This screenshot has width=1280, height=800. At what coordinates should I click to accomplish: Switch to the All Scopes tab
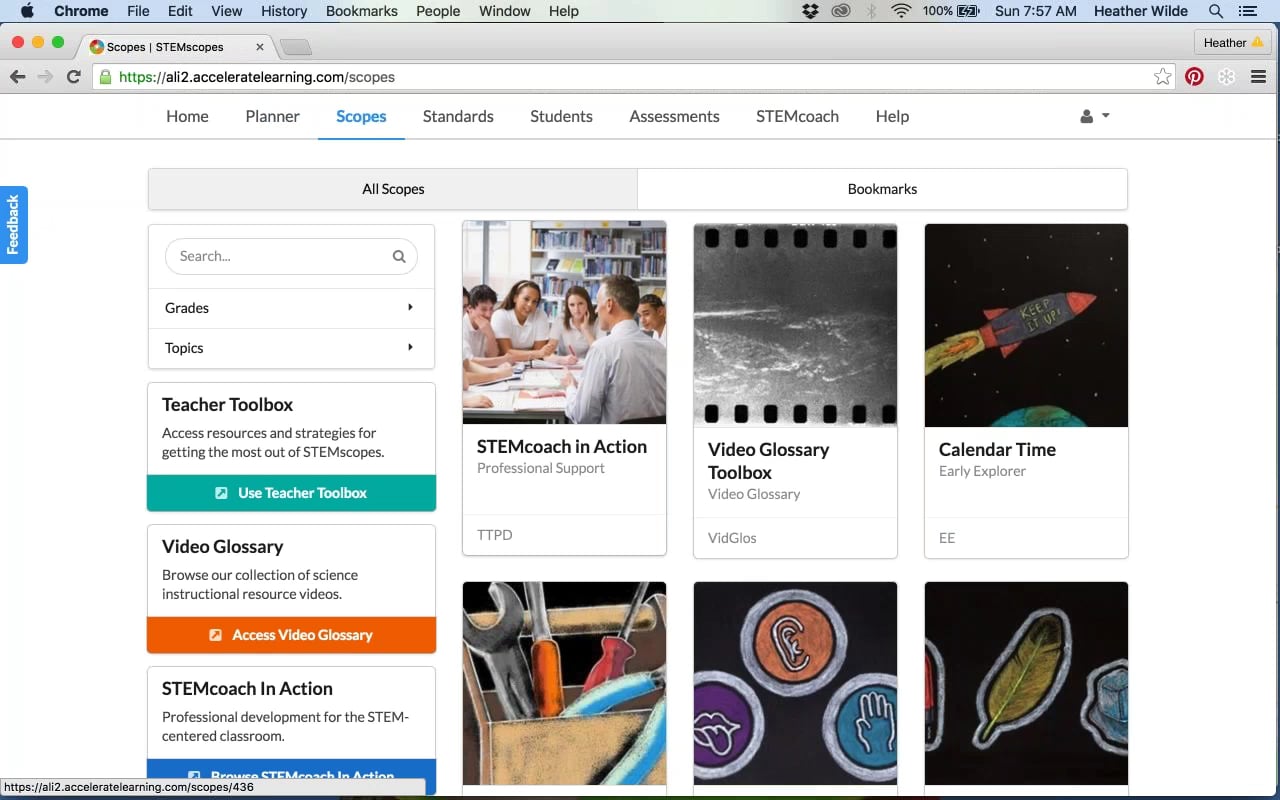click(x=393, y=189)
